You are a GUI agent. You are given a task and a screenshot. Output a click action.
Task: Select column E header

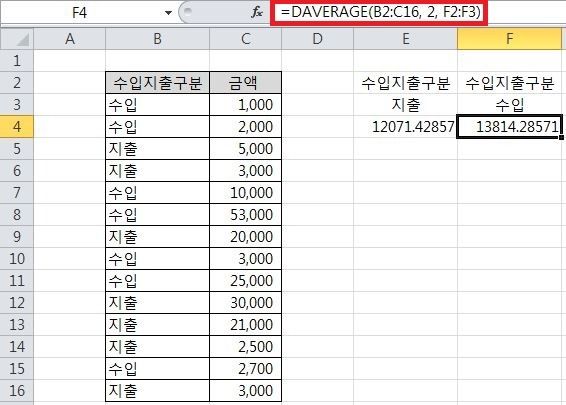(x=405, y=39)
